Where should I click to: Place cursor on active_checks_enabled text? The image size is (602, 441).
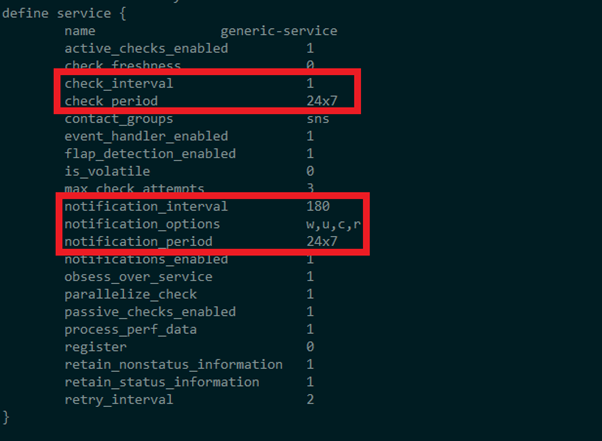[146, 48]
